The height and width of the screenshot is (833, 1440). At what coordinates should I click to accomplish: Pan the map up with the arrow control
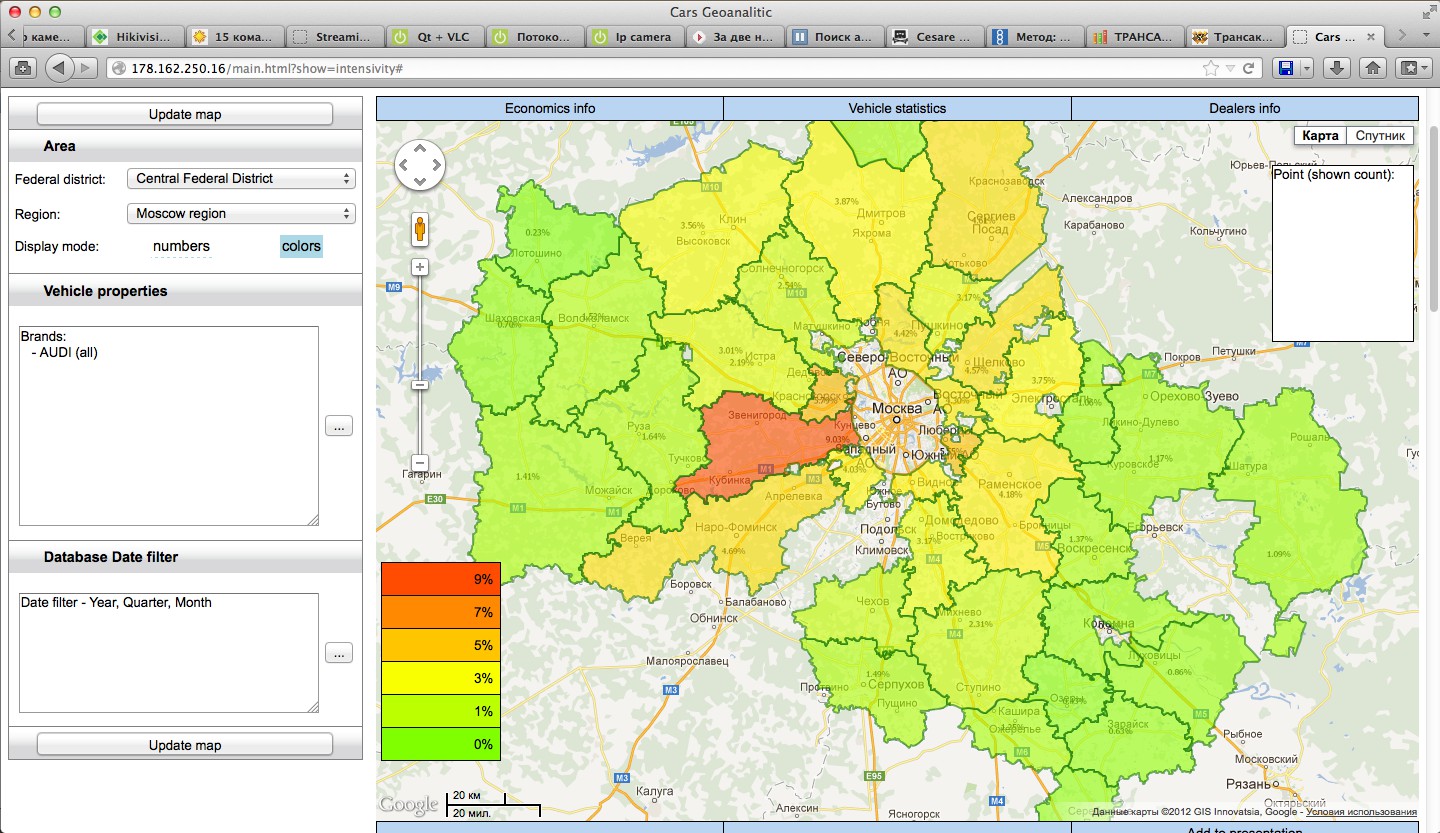tap(420, 148)
